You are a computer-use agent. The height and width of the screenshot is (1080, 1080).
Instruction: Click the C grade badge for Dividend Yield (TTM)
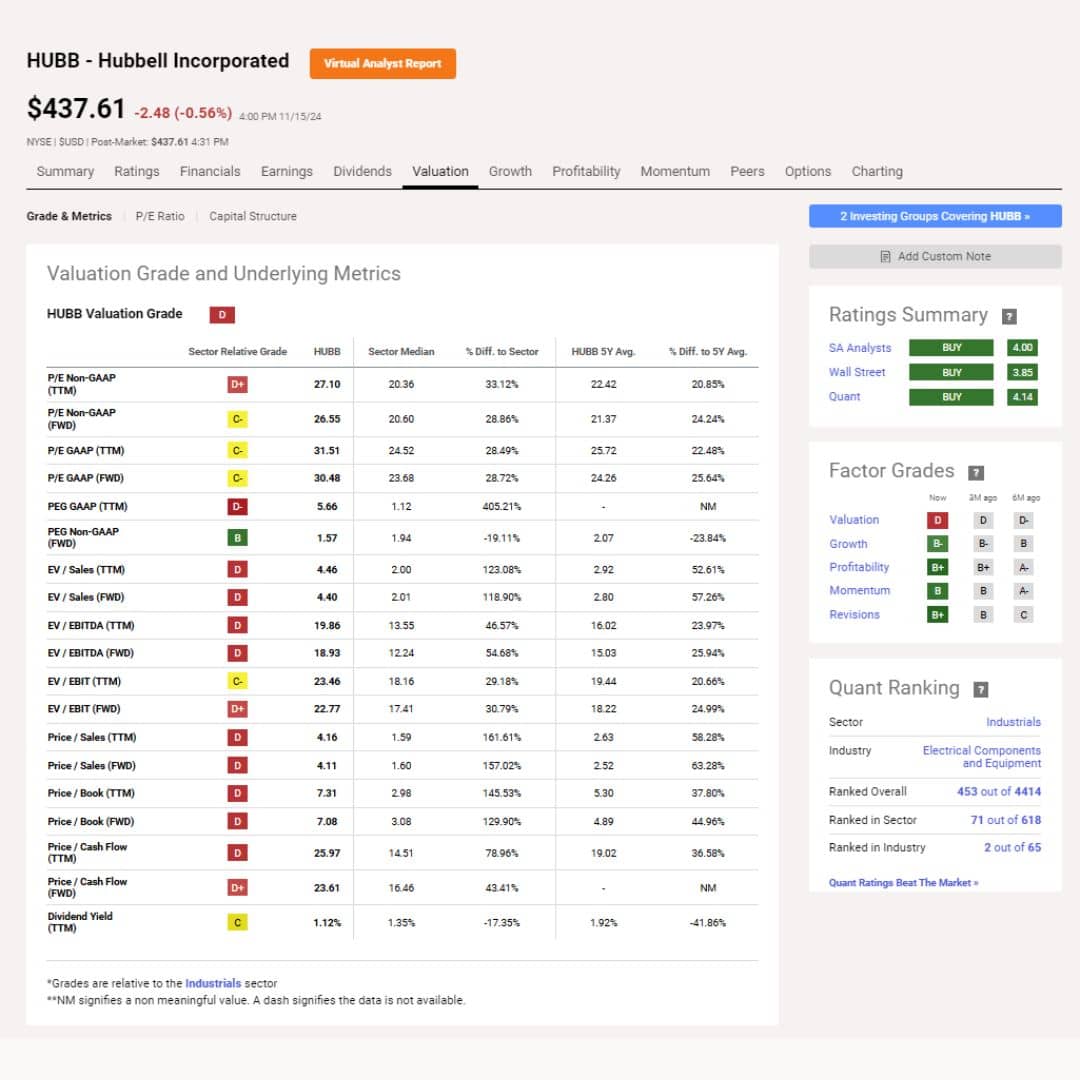(237, 922)
